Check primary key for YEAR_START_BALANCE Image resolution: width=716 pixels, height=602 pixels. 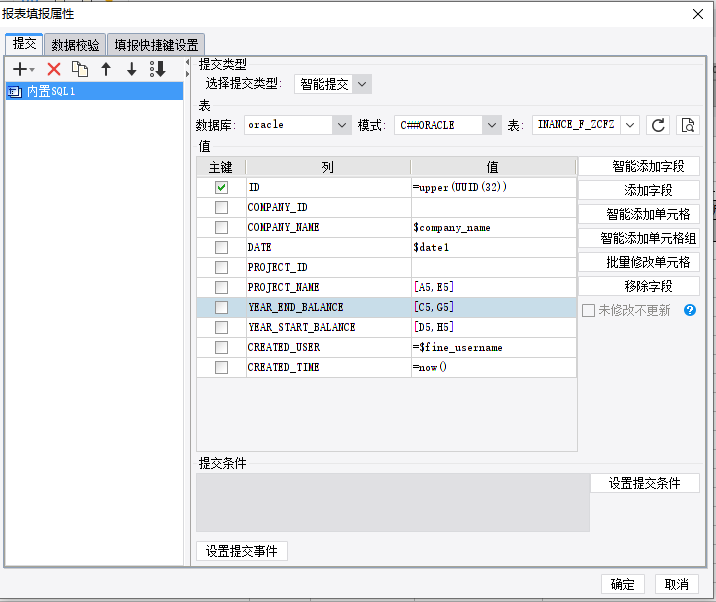tap(221, 327)
